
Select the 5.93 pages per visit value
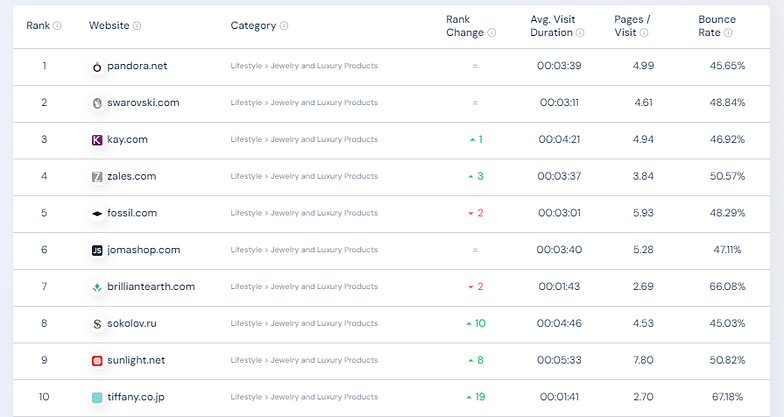[643, 213]
